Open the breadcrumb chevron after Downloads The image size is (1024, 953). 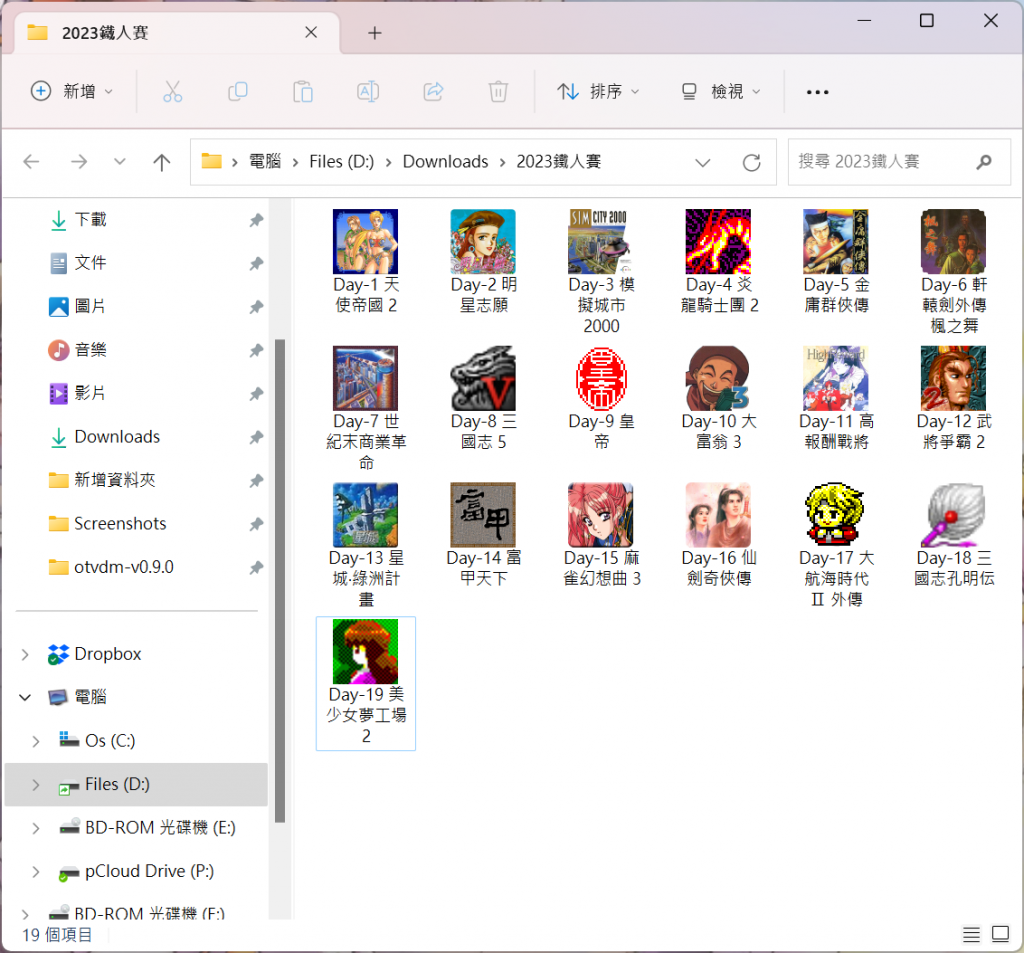[502, 162]
